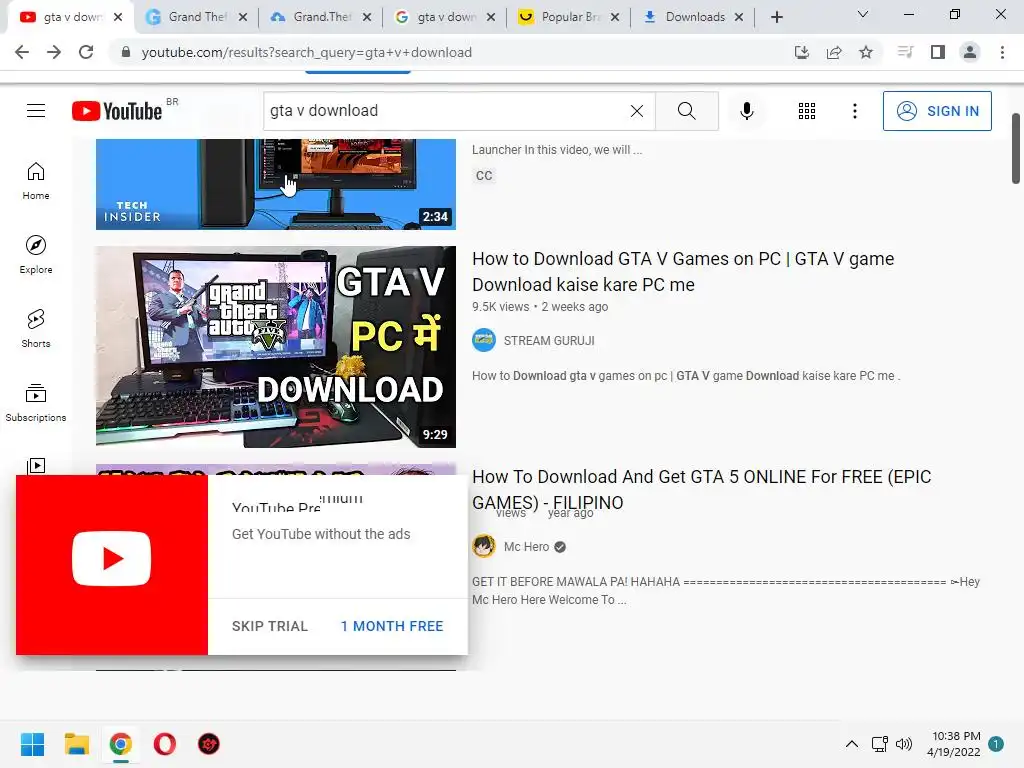This screenshot has height=768, width=1024.
Task: Click the install app icon in address bar
Action: click(801, 52)
